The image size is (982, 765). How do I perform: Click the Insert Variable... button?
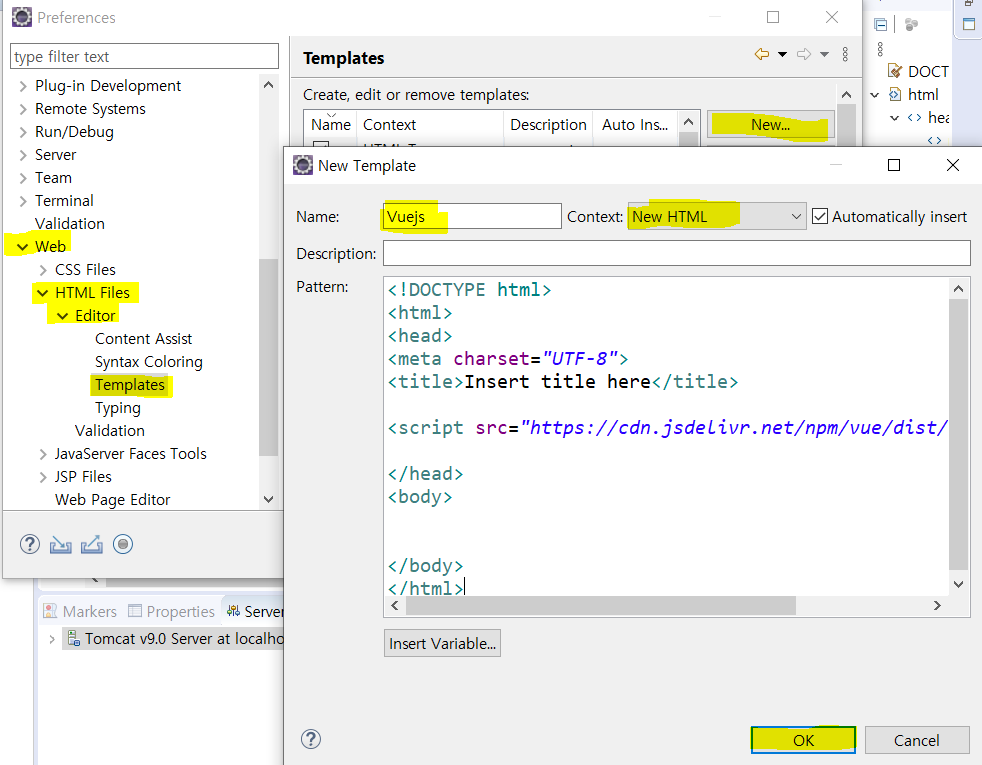442,644
